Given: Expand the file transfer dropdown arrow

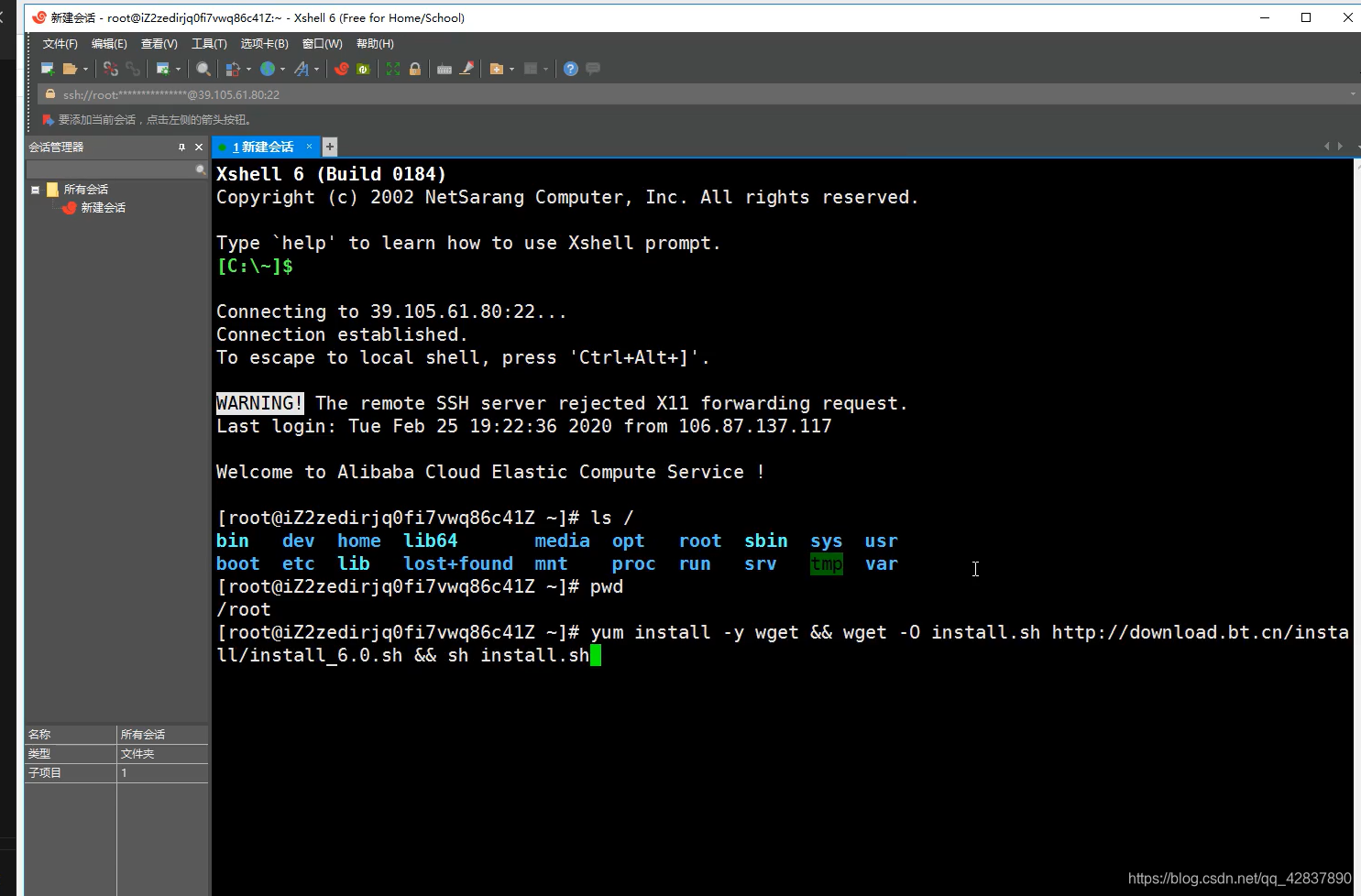Looking at the screenshot, I should 248,69.
